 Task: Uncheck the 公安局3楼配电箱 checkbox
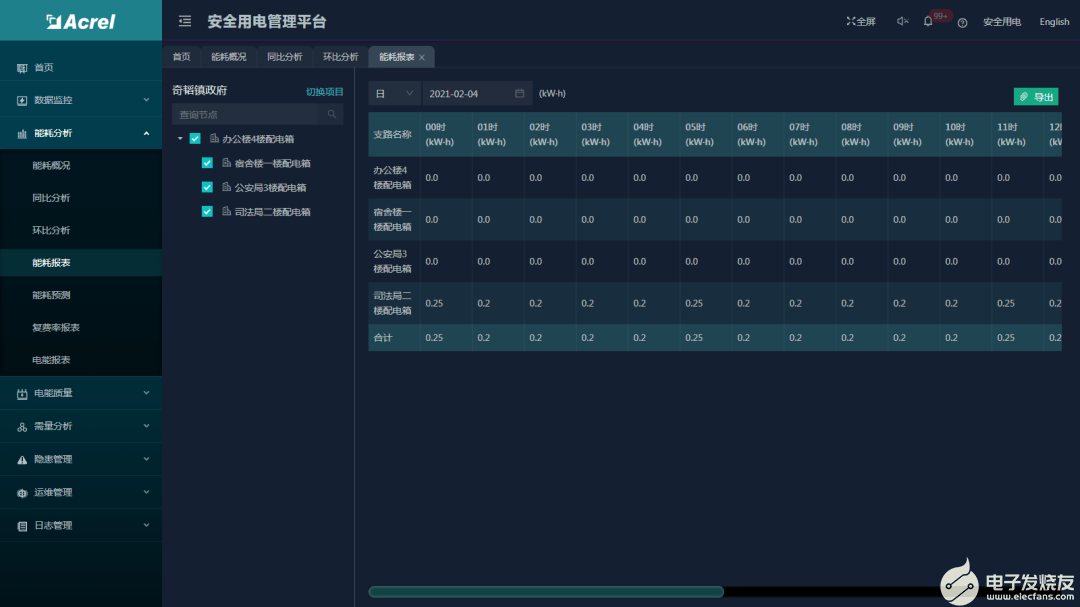(x=207, y=187)
